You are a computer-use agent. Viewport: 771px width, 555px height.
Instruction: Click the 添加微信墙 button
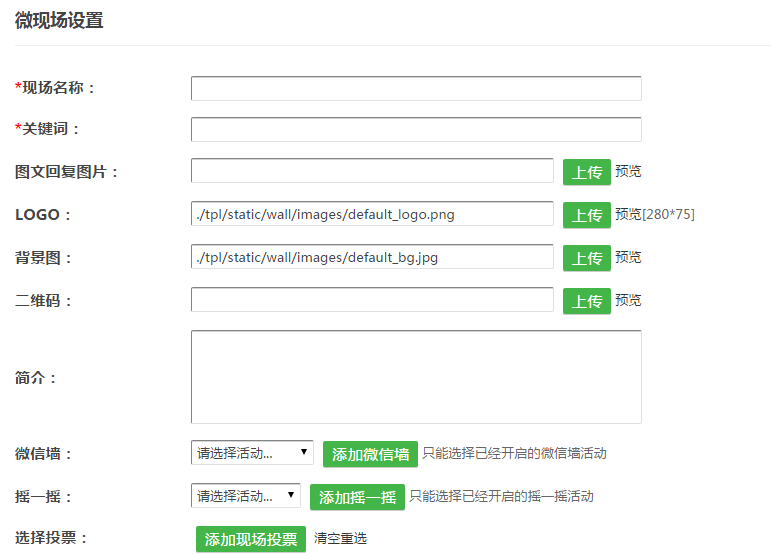point(370,454)
